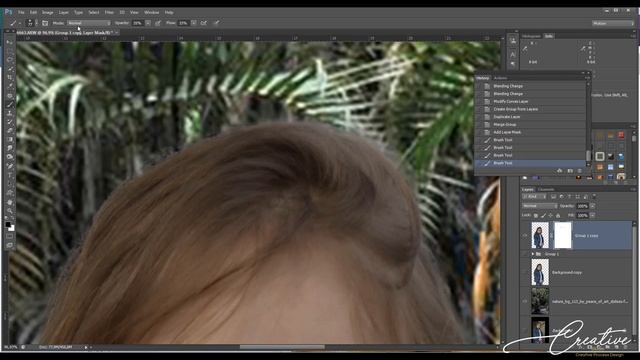The image size is (640, 360).
Task: Open layer Opacity slider arrow
Action: pos(592,206)
